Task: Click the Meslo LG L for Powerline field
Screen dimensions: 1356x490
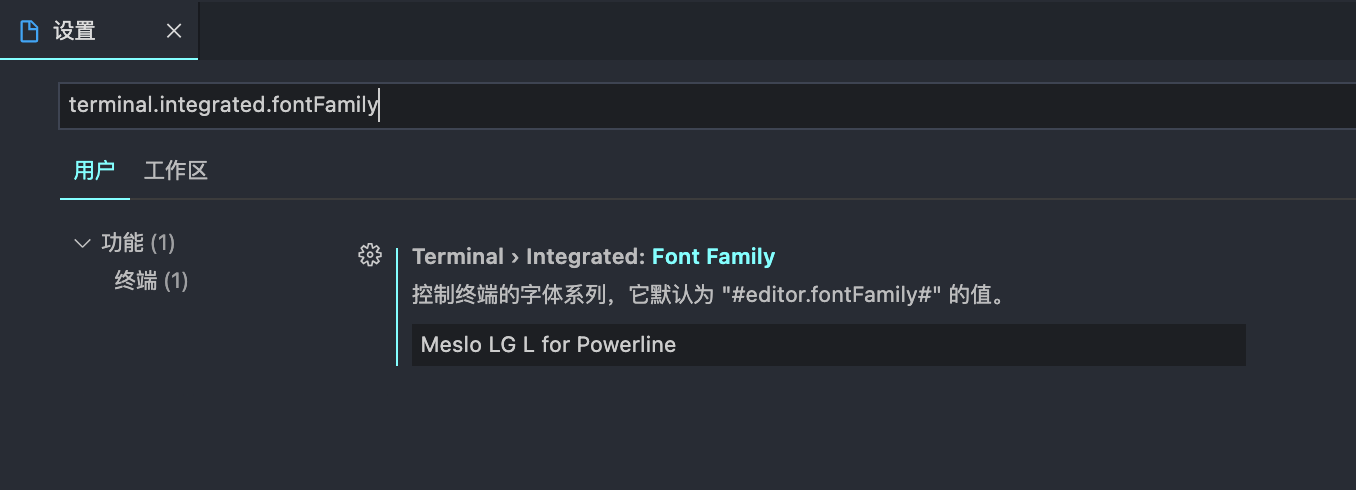Action: (x=828, y=345)
